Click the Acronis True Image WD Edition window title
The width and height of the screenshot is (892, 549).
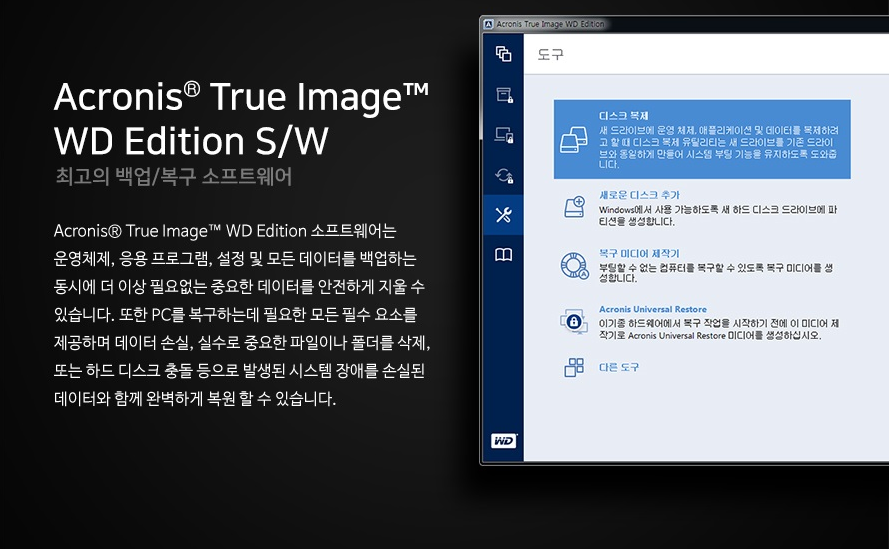(x=550, y=24)
